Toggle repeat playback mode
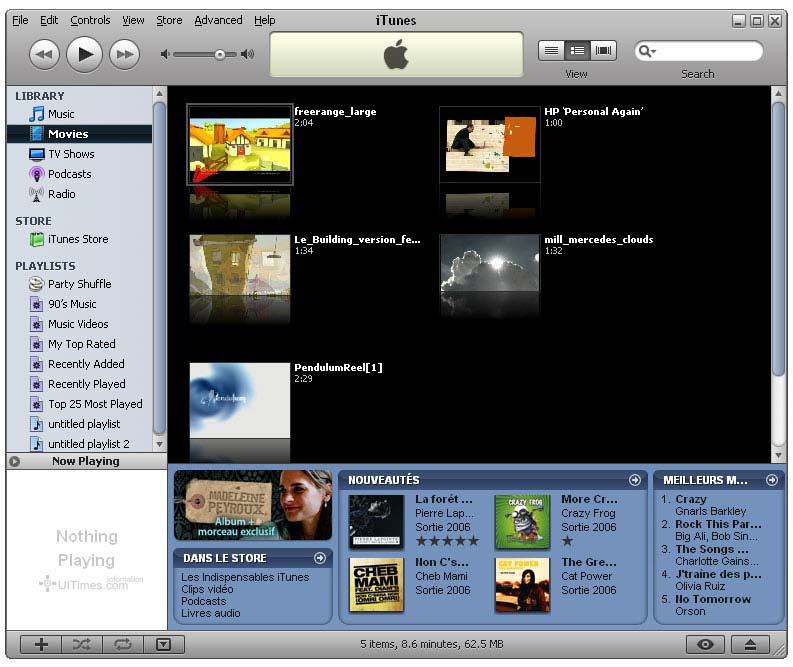The width and height of the screenshot is (793, 667). tap(123, 644)
